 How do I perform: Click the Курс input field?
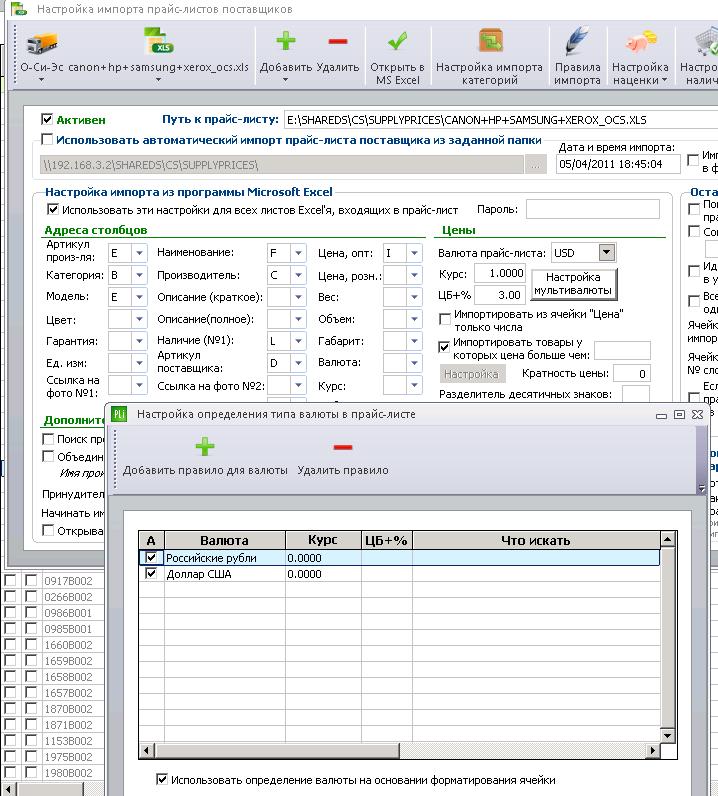pyautogui.click(x=500, y=273)
